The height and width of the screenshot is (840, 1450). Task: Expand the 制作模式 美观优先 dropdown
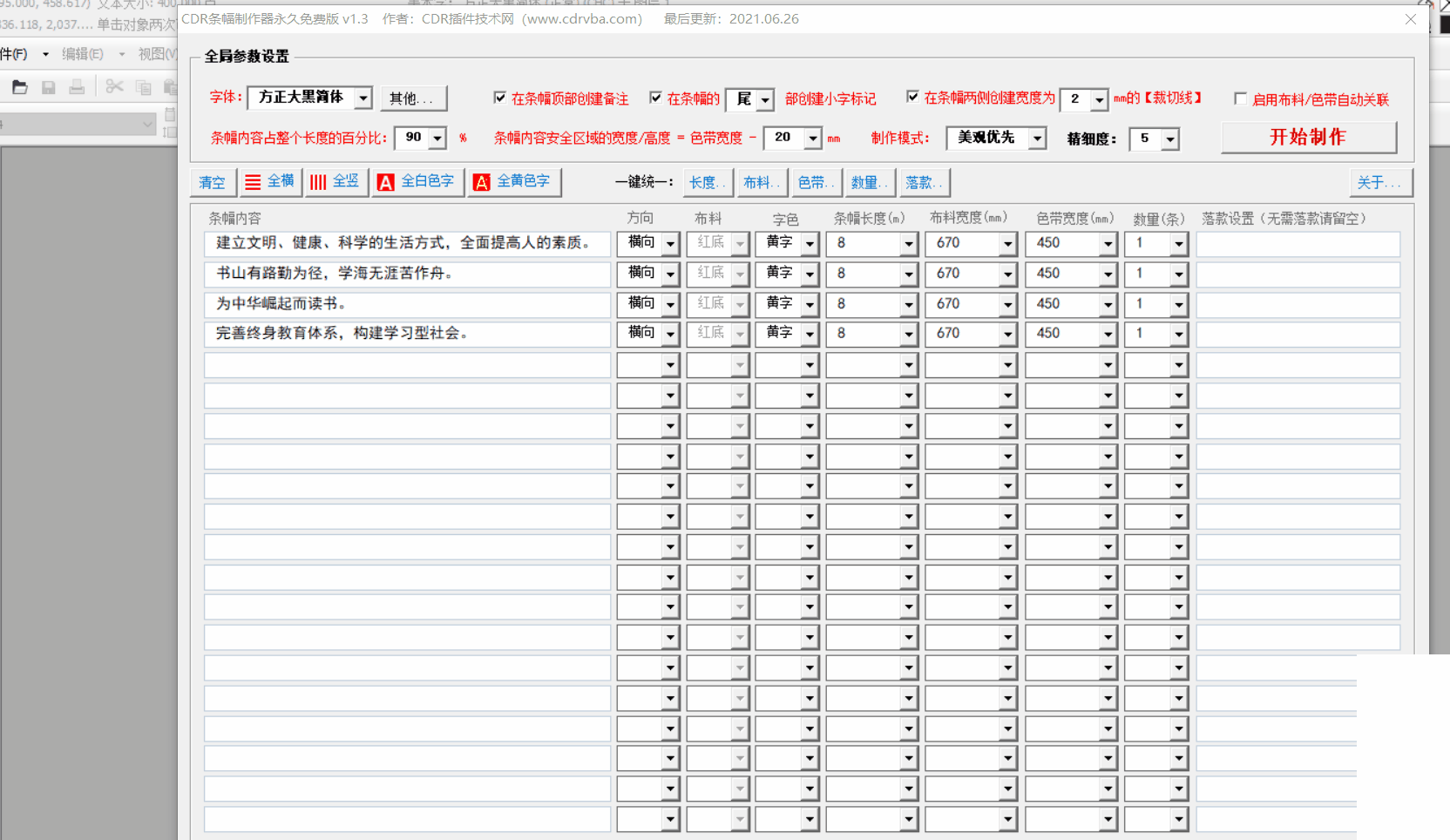[1037, 139]
